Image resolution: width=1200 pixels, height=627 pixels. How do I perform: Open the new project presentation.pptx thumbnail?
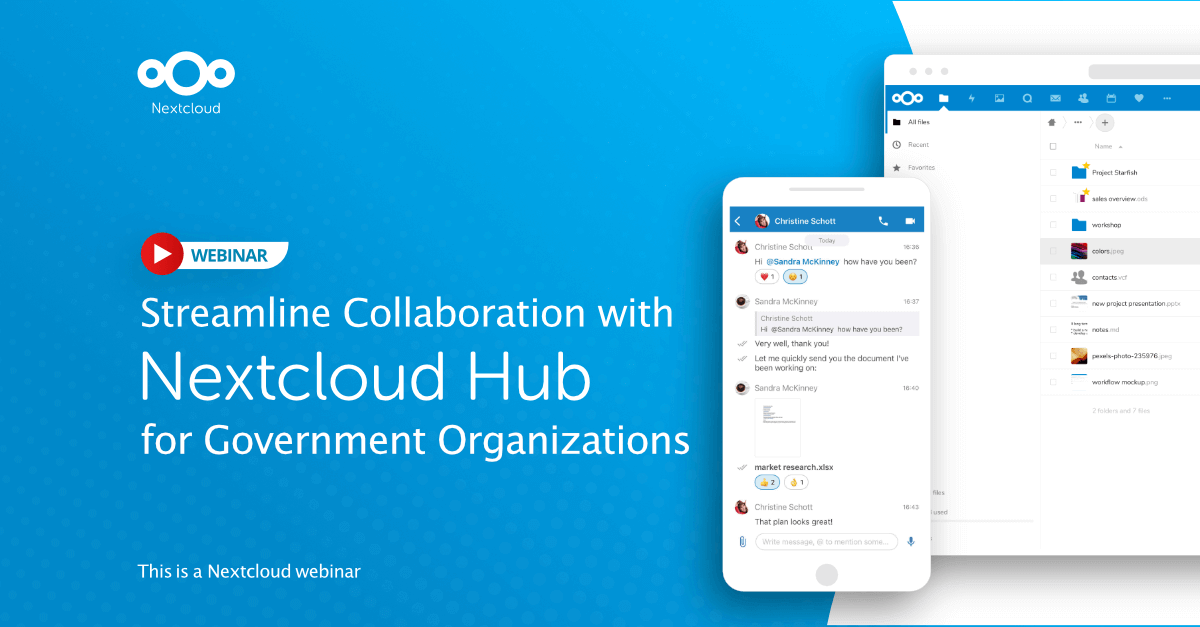pyautogui.click(x=1079, y=302)
